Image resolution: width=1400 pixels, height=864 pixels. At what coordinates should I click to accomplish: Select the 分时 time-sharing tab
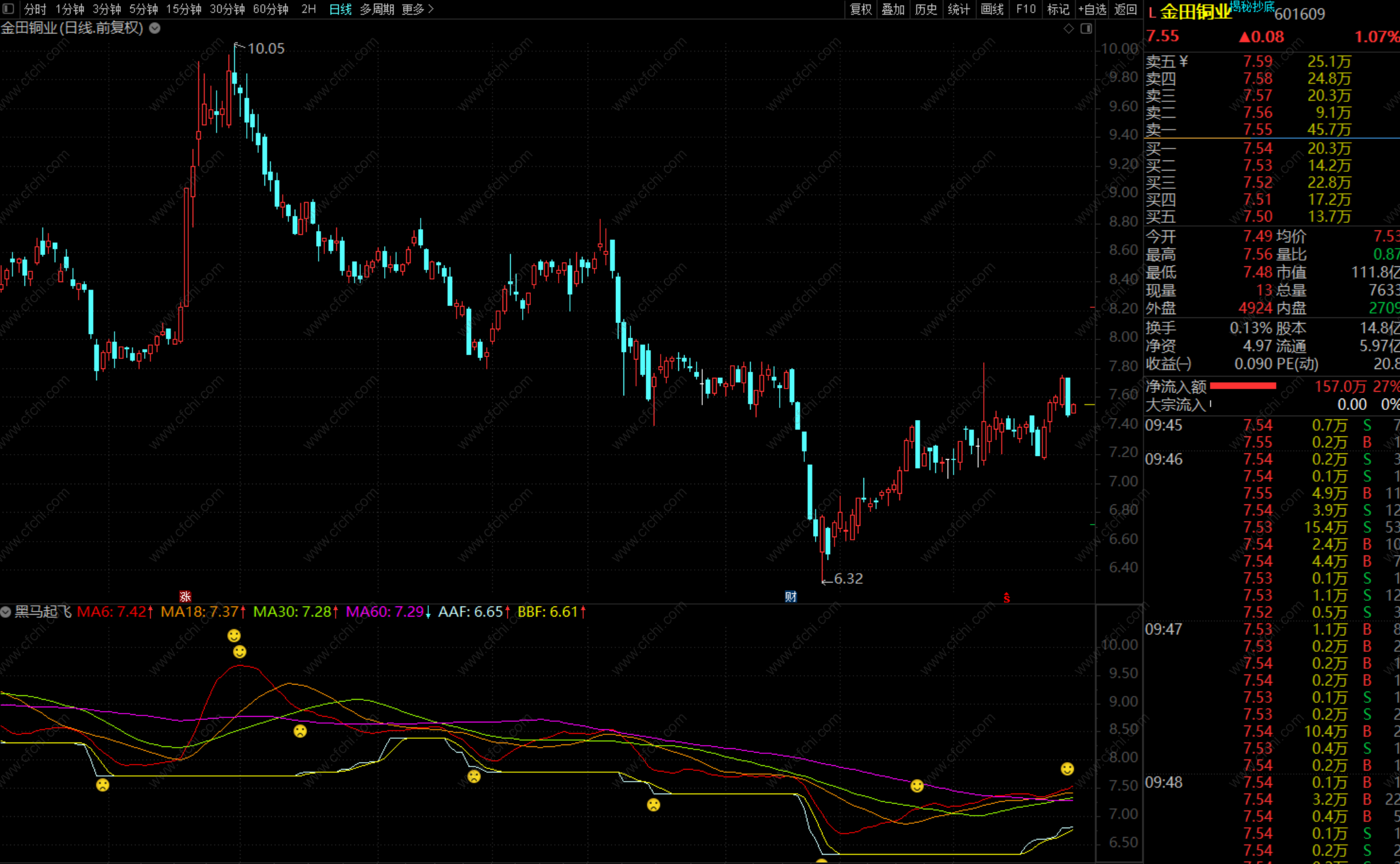click(35, 9)
